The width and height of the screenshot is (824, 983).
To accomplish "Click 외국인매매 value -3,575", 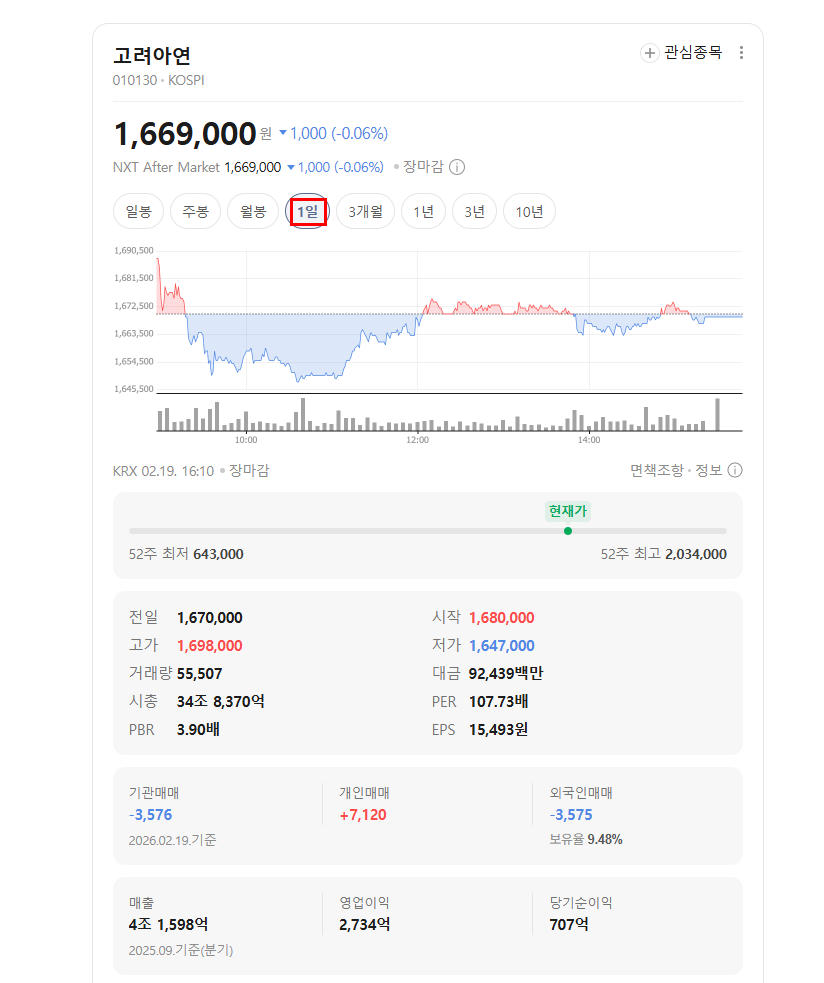I will 571,815.
